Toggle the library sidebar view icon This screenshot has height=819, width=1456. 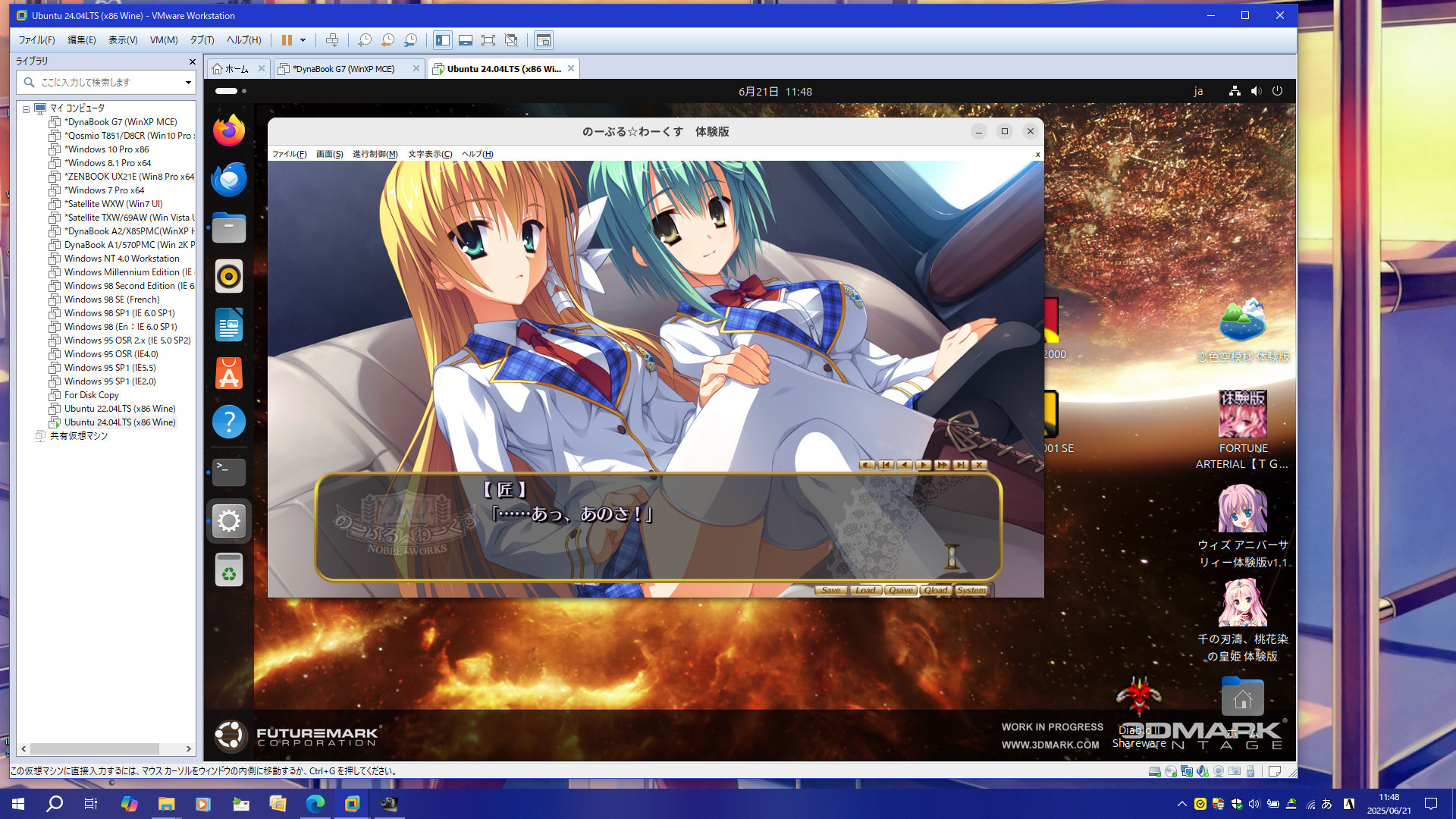coord(443,40)
